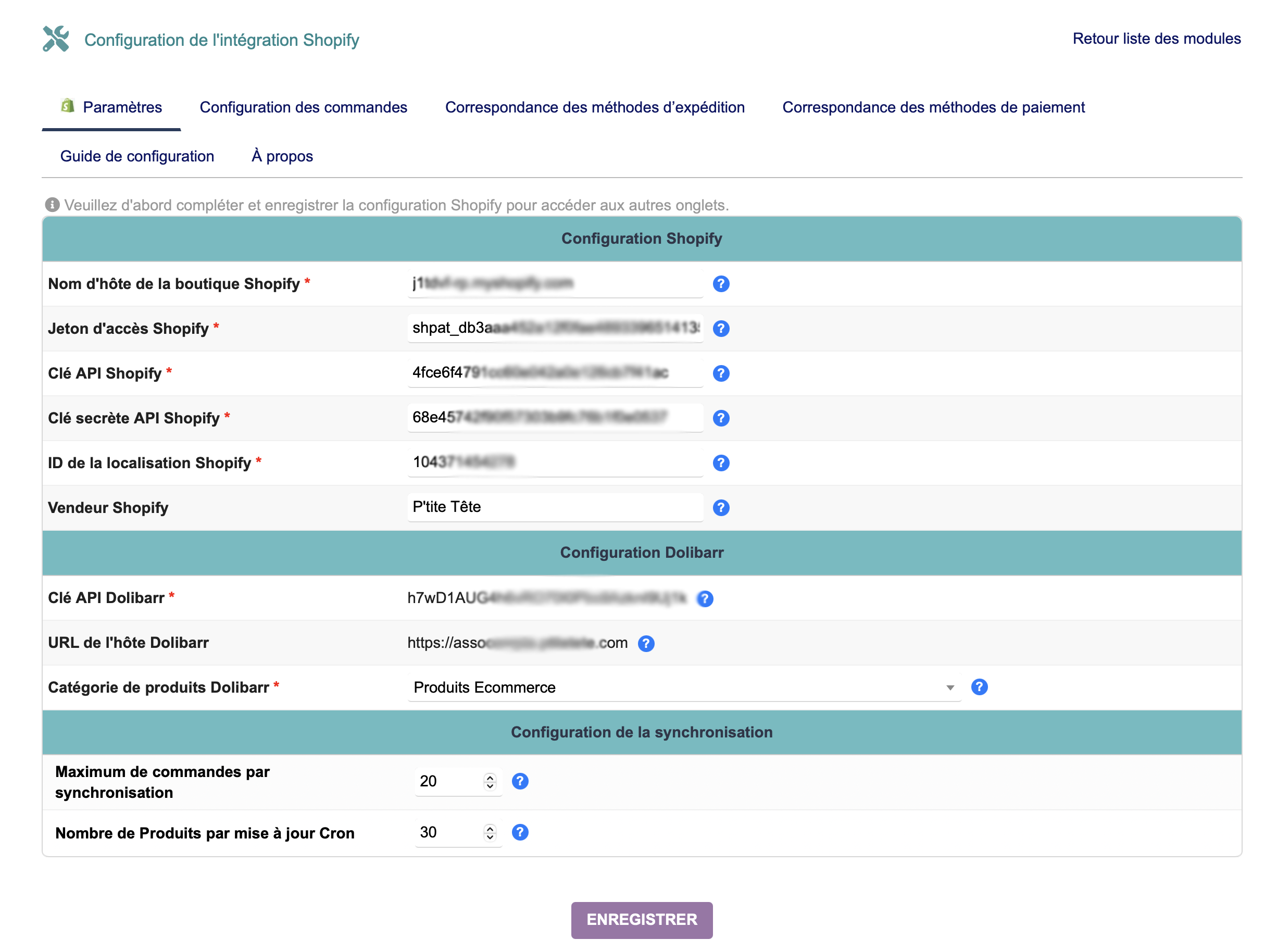This screenshot has height=952, width=1277.
Task: Click info icon before Veuillez d'abord message
Action: click(52, 205)
